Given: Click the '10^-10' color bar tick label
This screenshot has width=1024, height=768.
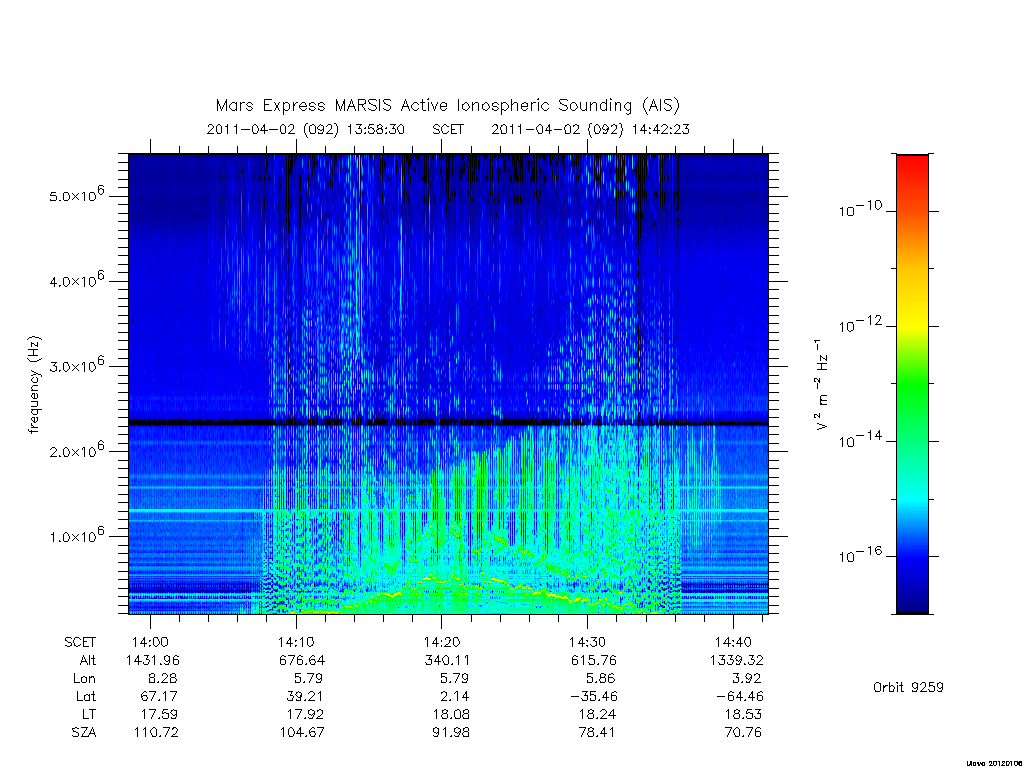Looking at the screenshot, I should pyautogui.click(x=859, y=209).
